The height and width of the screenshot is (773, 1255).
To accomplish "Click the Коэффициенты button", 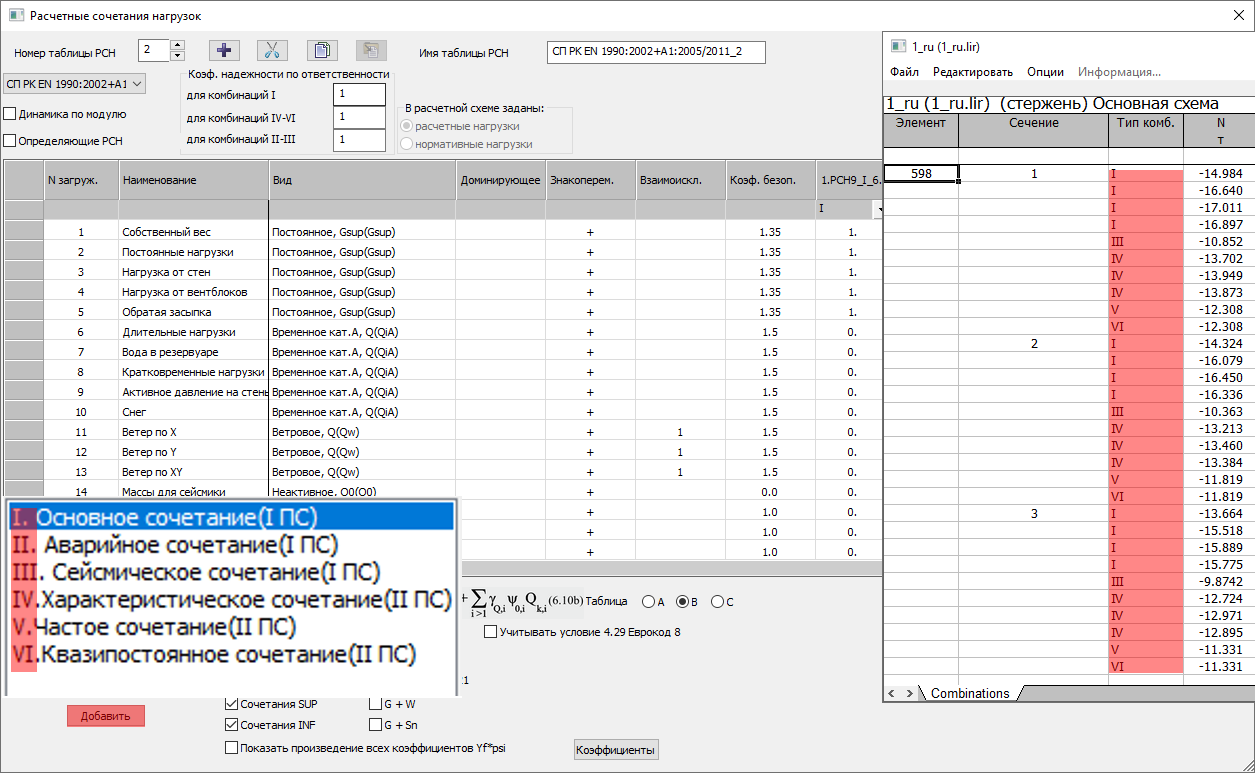I will coord(616,750).
